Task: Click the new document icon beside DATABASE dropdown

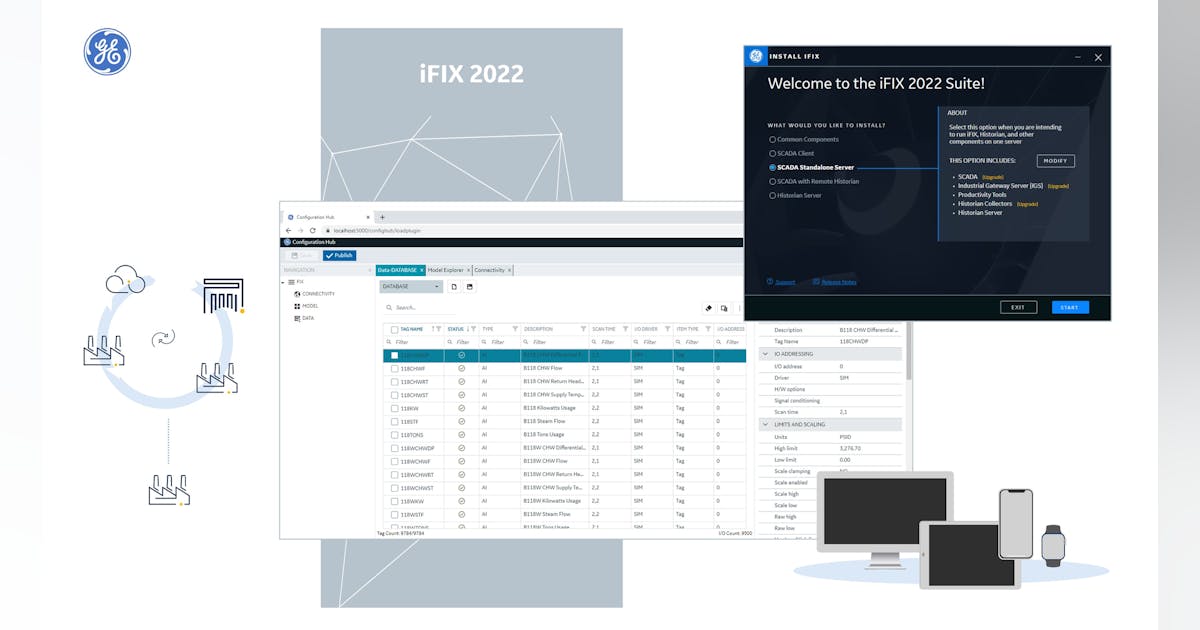Action: coord(454,286)
